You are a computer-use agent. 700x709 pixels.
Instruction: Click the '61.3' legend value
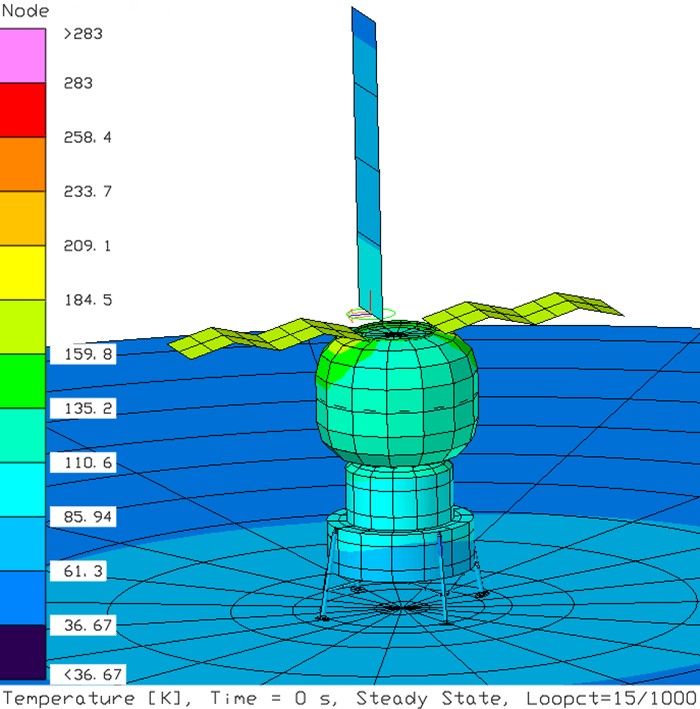click(83, 571)
